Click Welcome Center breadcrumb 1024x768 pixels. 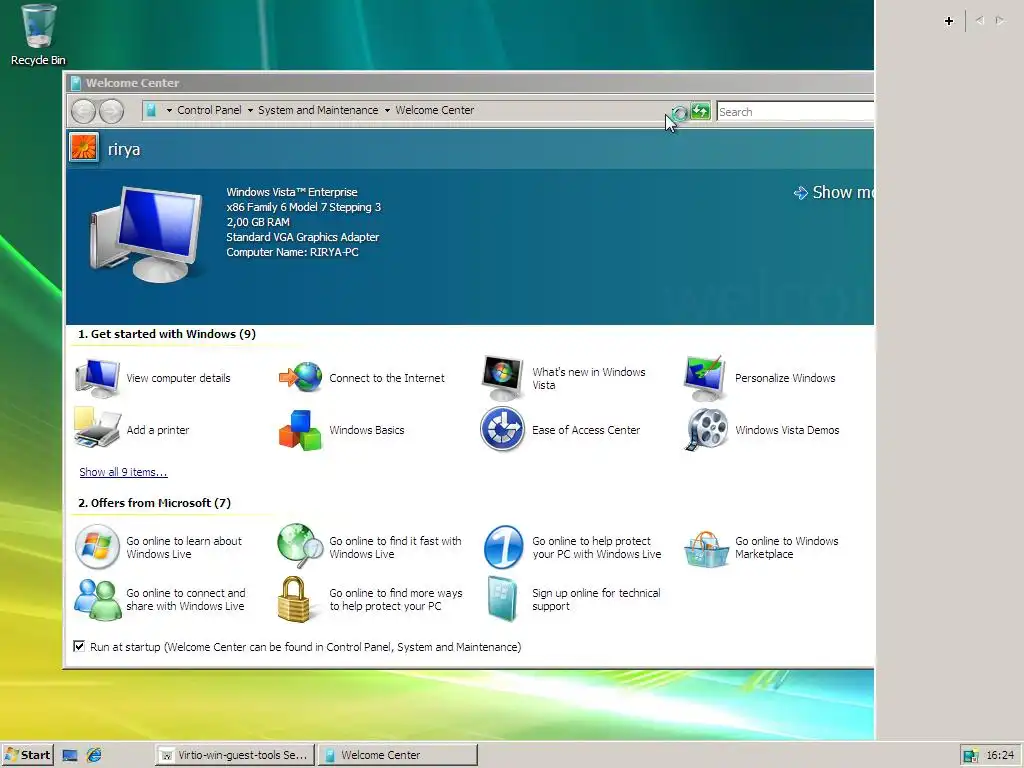point(434,110)
